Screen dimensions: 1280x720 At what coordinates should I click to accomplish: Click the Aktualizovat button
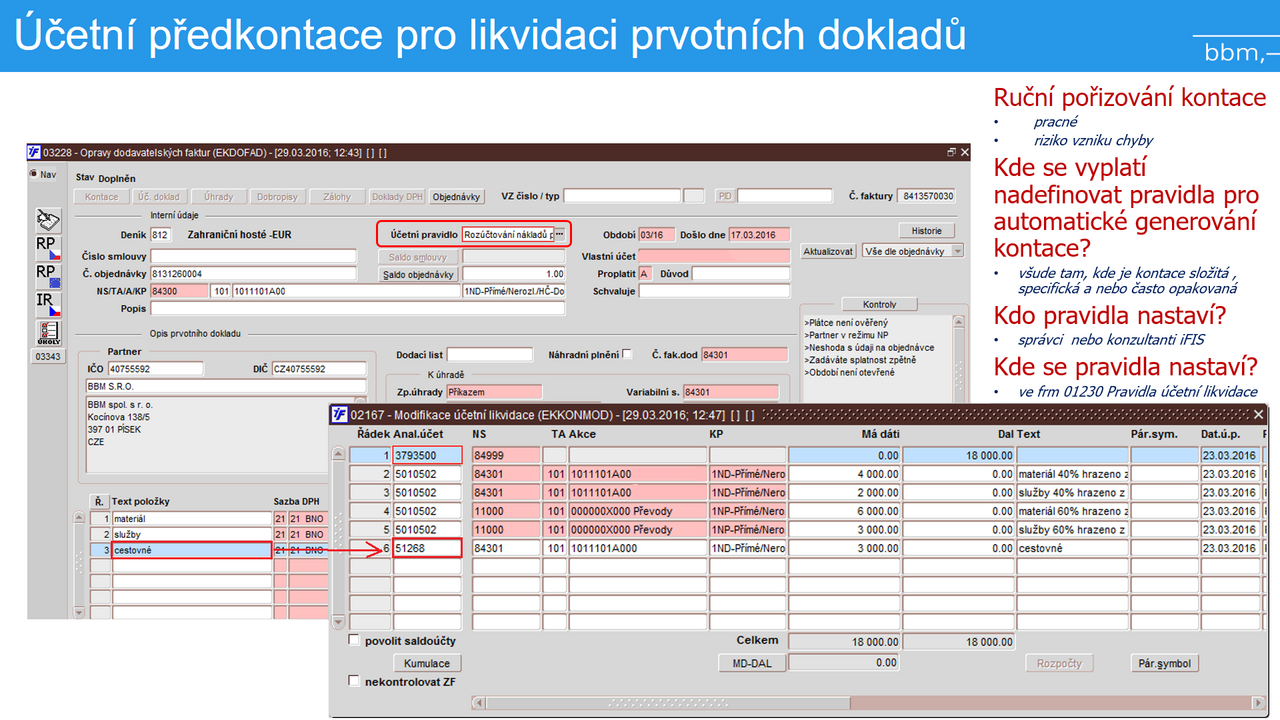(829, 251)
